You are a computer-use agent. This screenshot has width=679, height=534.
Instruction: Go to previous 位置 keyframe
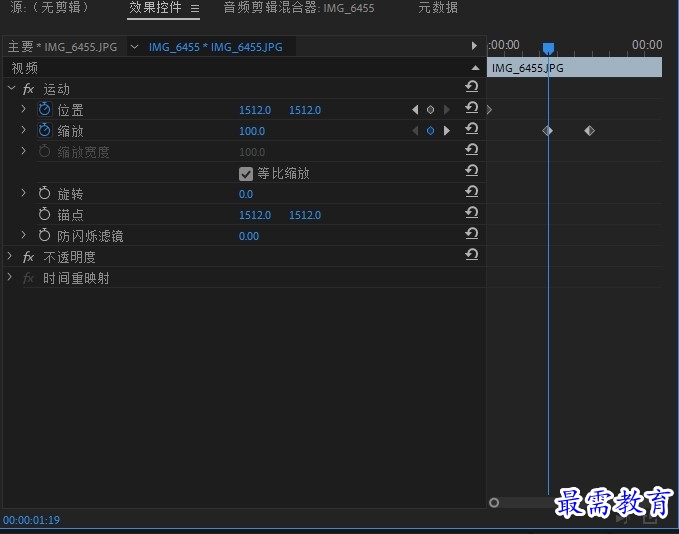point(415,110)
